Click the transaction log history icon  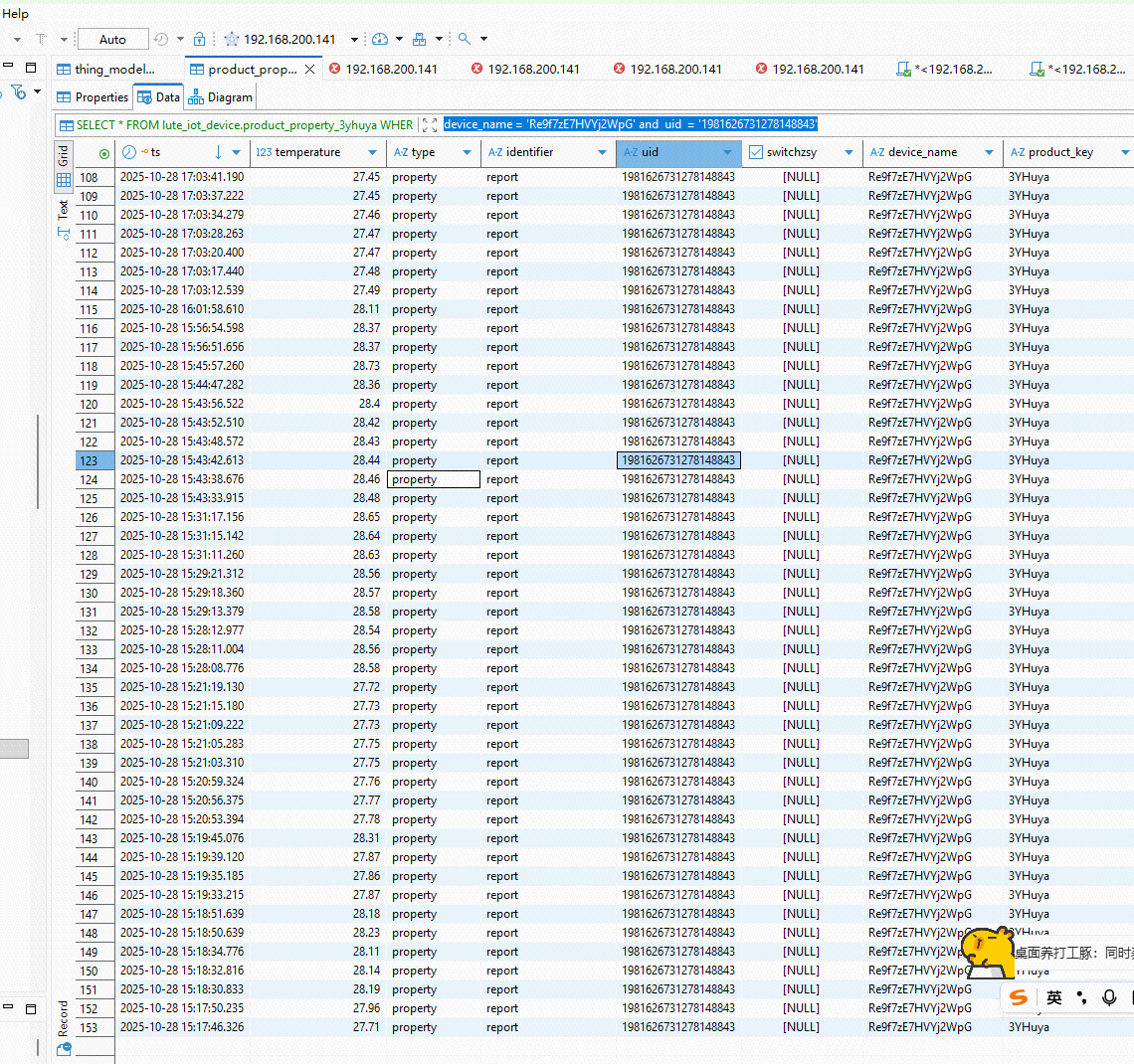click(x=161, y=40)
